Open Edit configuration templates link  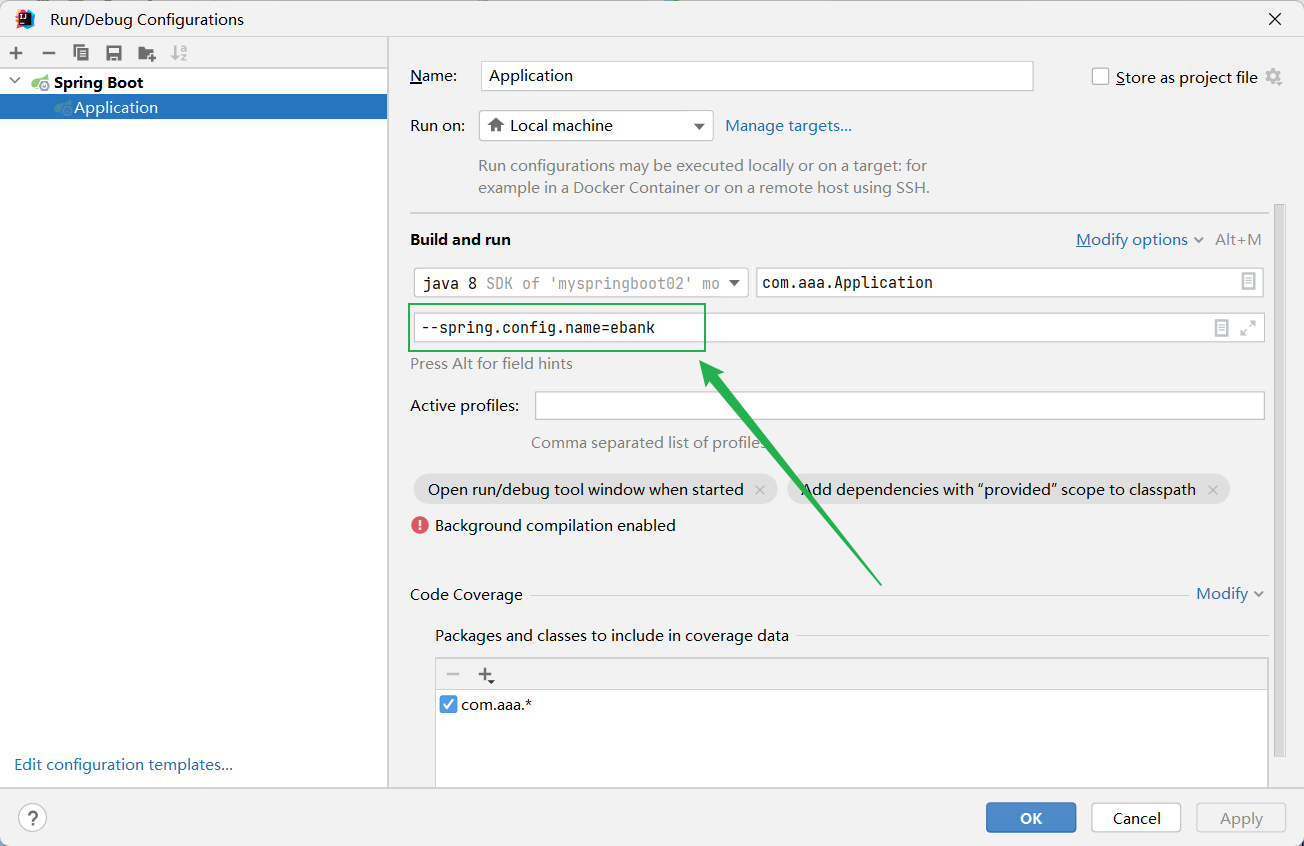point(123,765)
